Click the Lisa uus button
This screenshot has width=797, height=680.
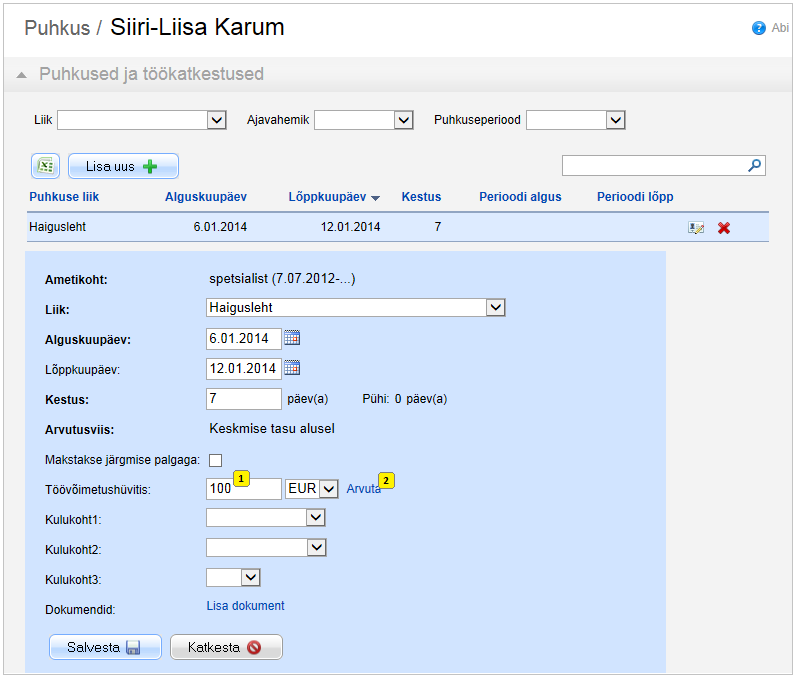[123, 166]
